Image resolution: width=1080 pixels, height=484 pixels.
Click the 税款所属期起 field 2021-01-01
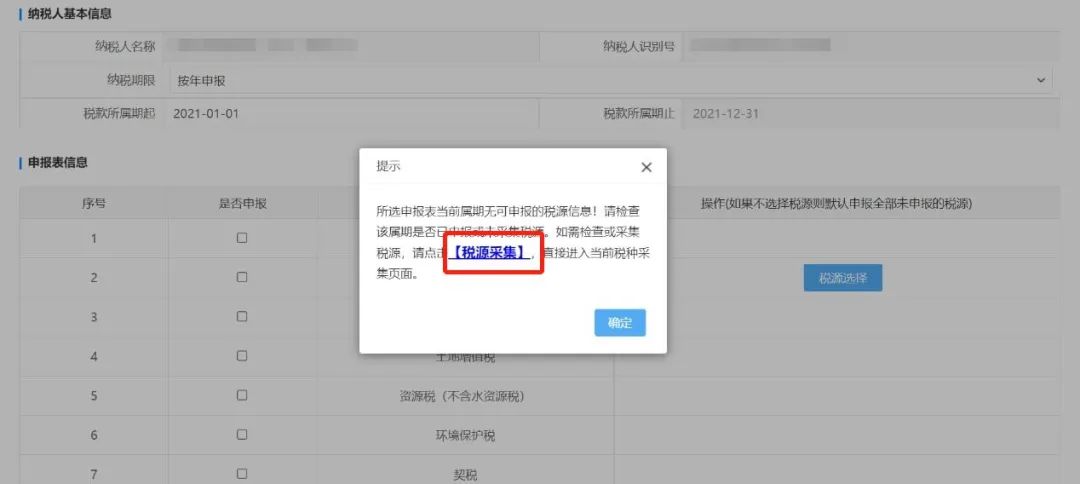pos(351,114)
